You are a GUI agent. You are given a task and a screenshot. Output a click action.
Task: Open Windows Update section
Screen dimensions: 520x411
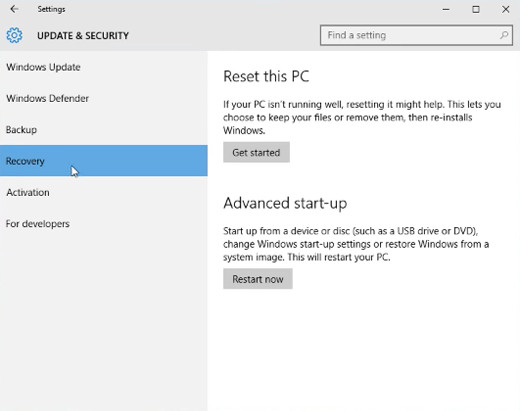coord(104,67)
